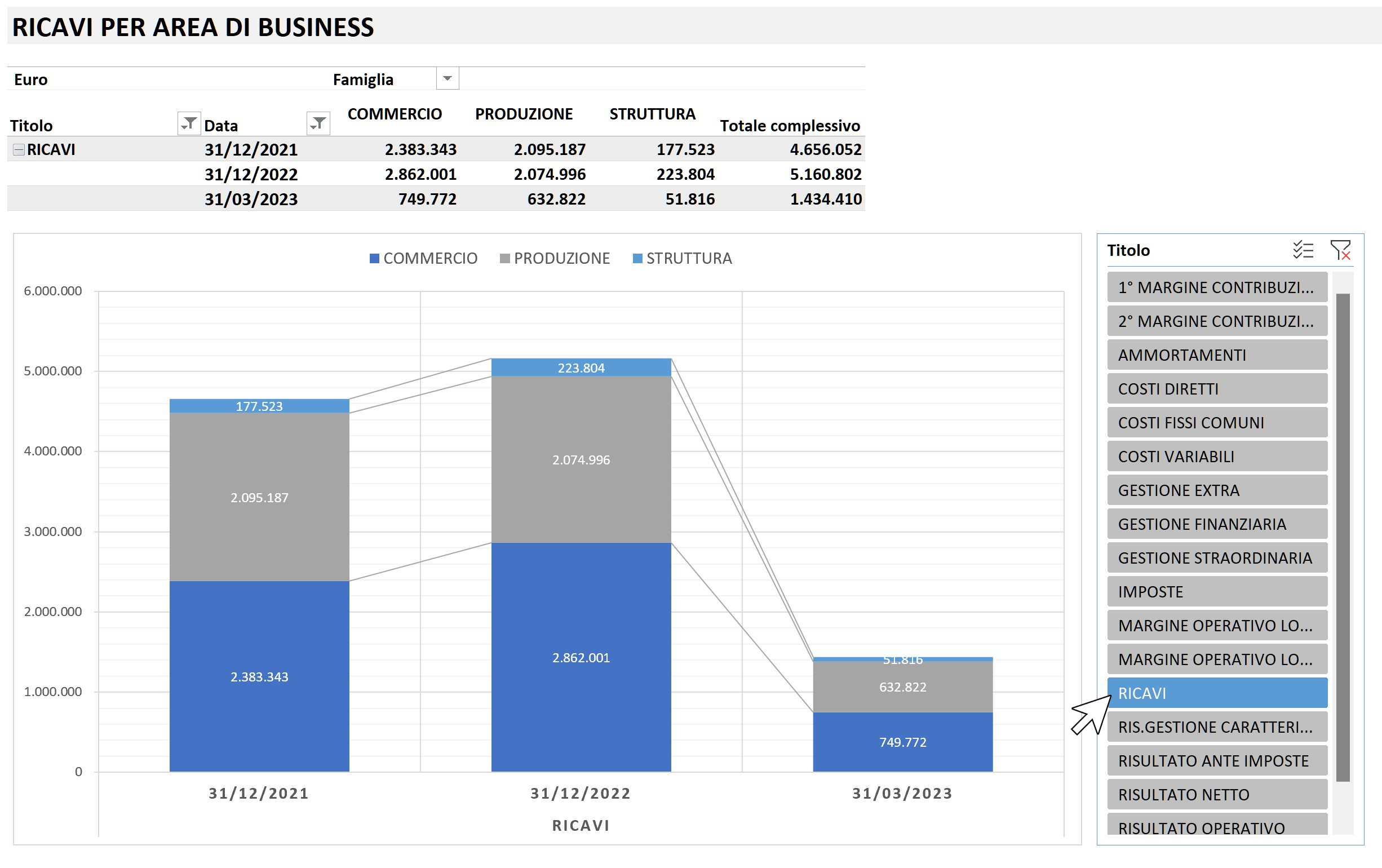Select RISULTATO ANTE IMPOSTE slicer item
Image resolution: width=1382 pixels, height=868 pixels.
(1217, 761)
